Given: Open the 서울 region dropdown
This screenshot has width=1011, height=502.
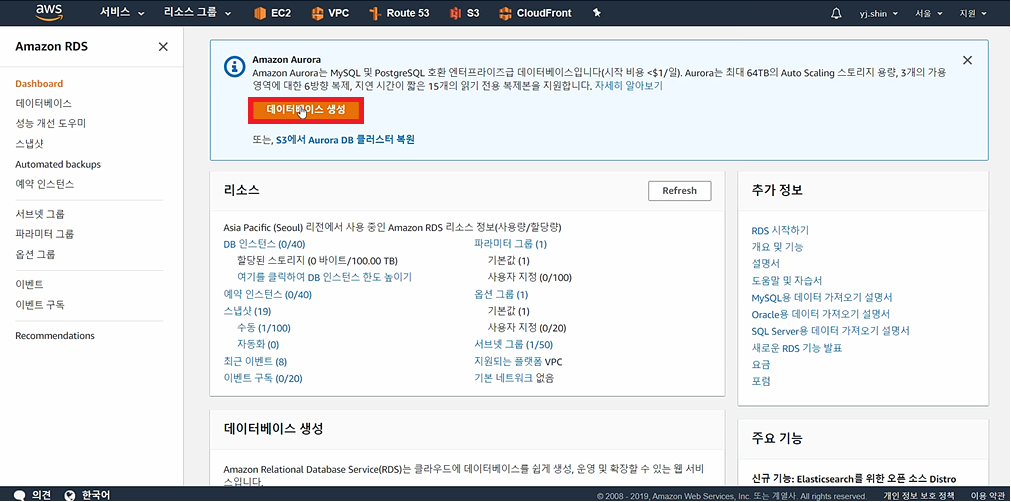Looking at the screenshot, I should (x=929, y=14).
